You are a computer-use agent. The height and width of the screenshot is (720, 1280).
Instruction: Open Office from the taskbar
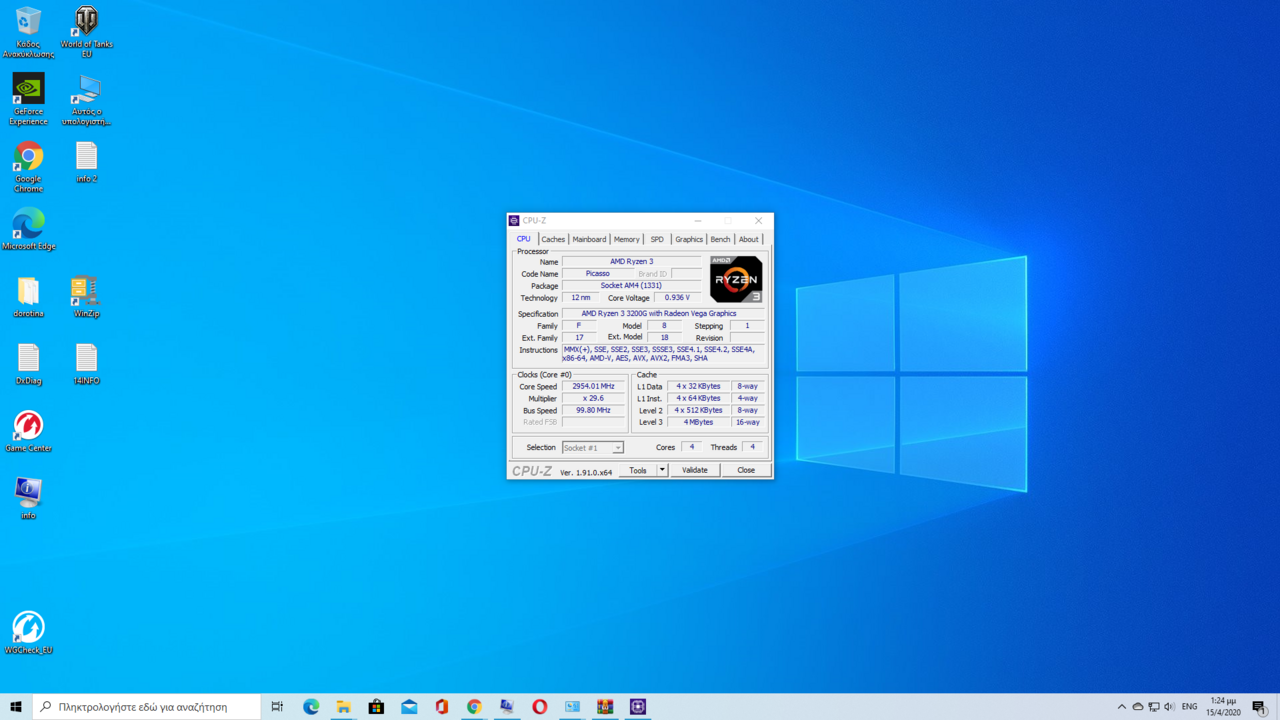[x=441, y=707]
